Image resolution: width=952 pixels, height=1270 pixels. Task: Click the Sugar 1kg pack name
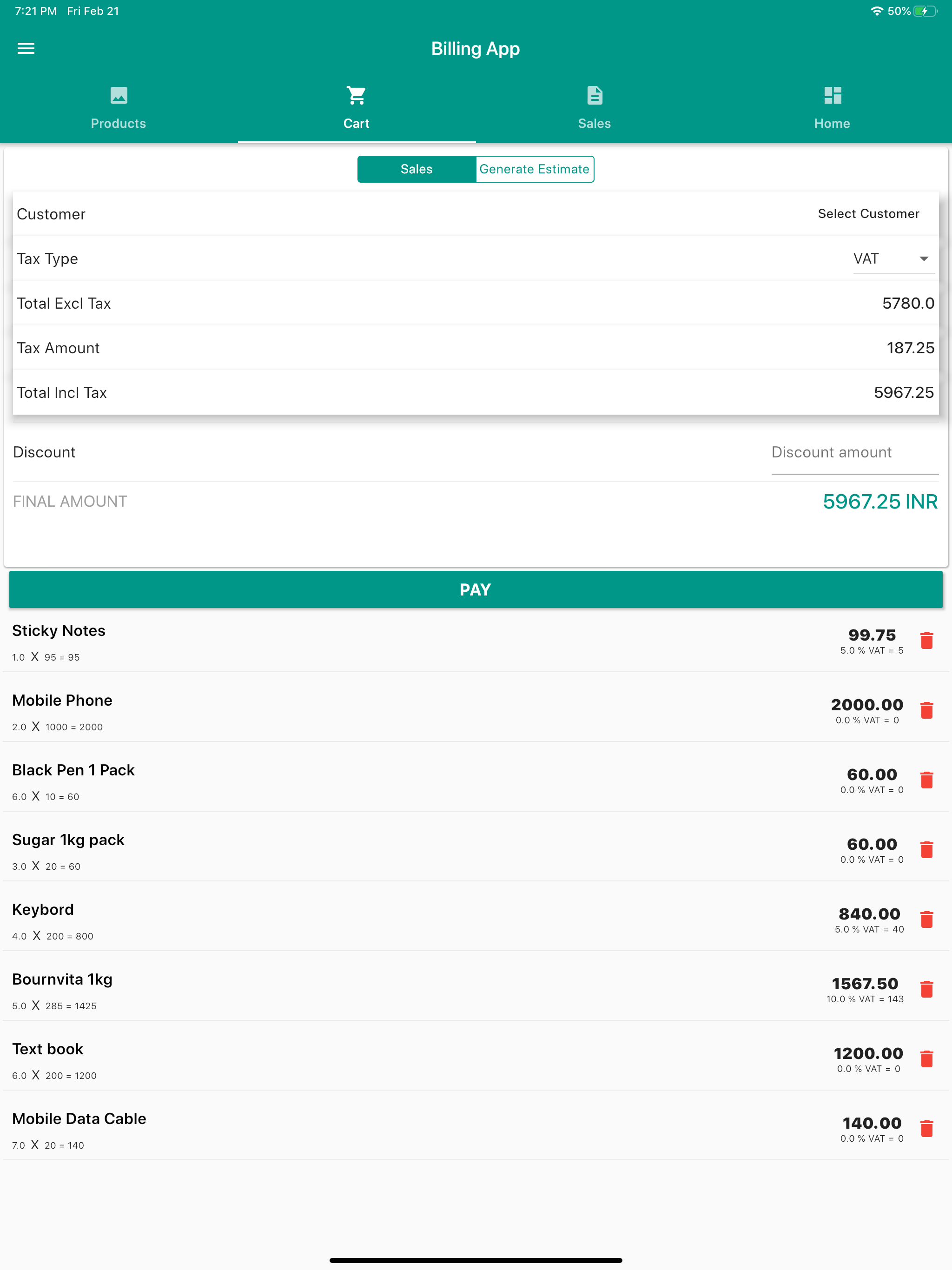point(68,840)
